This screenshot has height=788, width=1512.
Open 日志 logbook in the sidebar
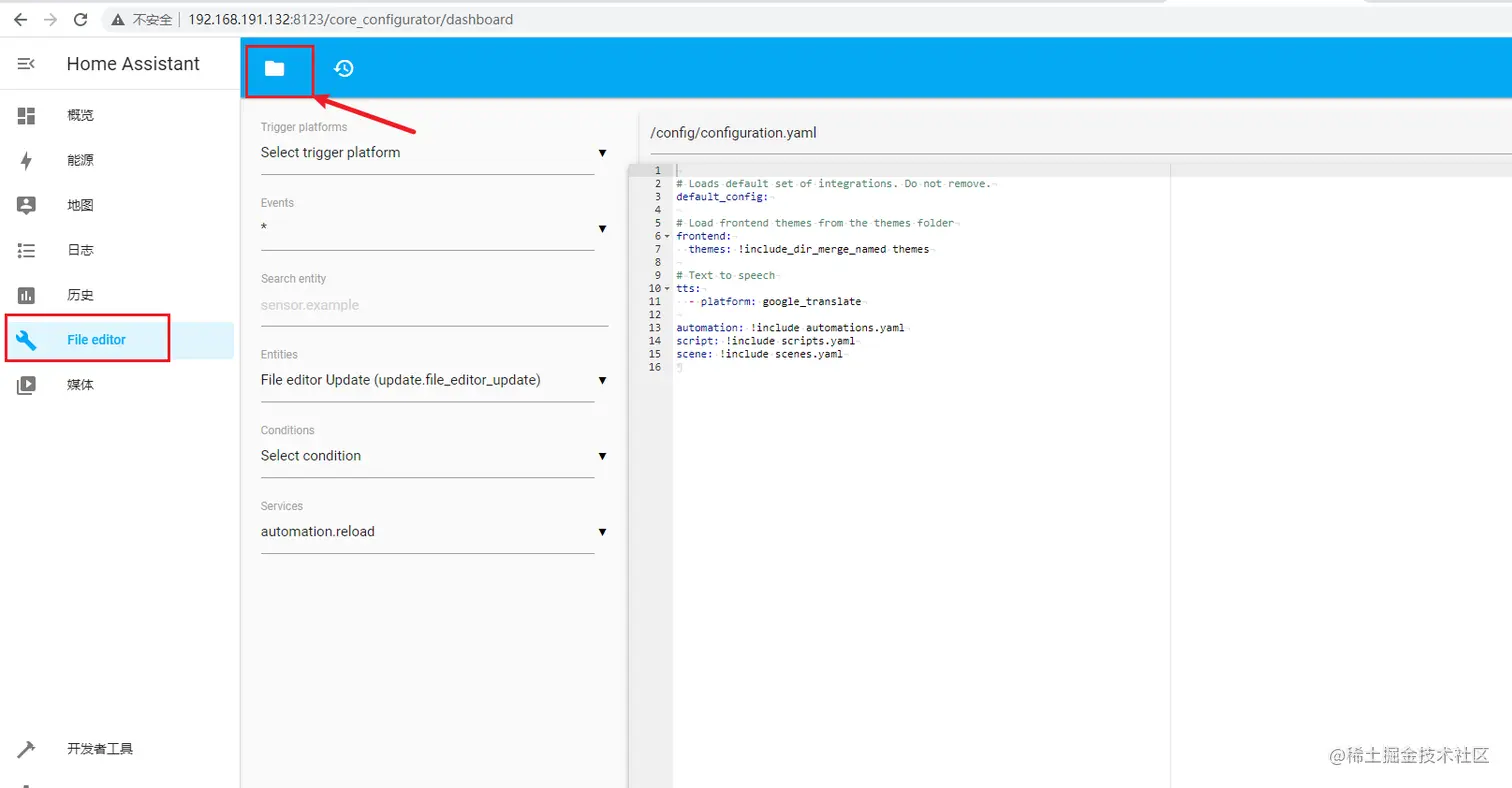coord(120,250)
